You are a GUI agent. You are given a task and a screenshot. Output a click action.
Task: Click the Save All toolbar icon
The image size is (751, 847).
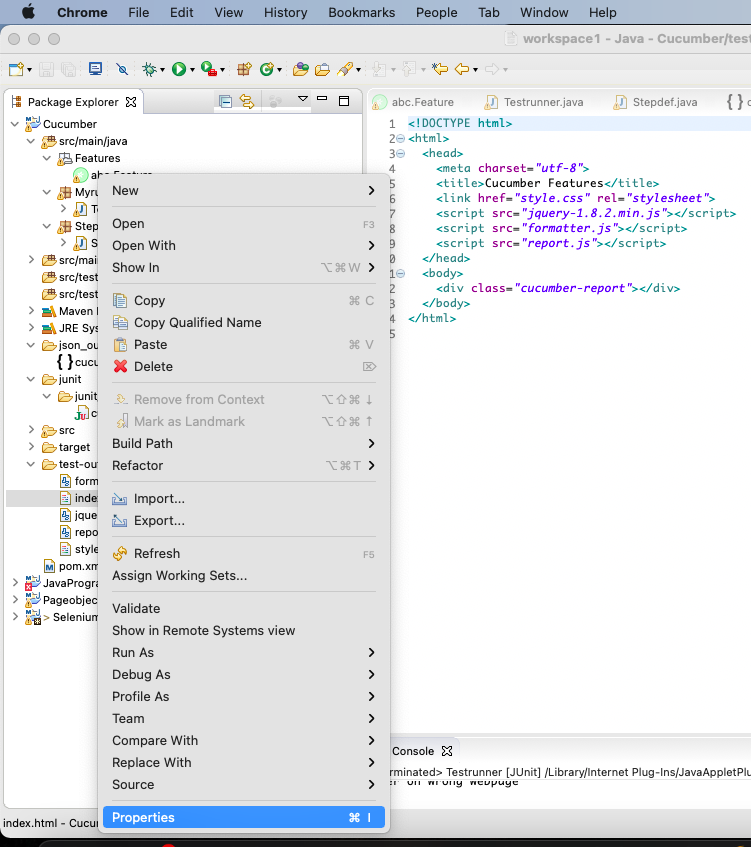69,69
